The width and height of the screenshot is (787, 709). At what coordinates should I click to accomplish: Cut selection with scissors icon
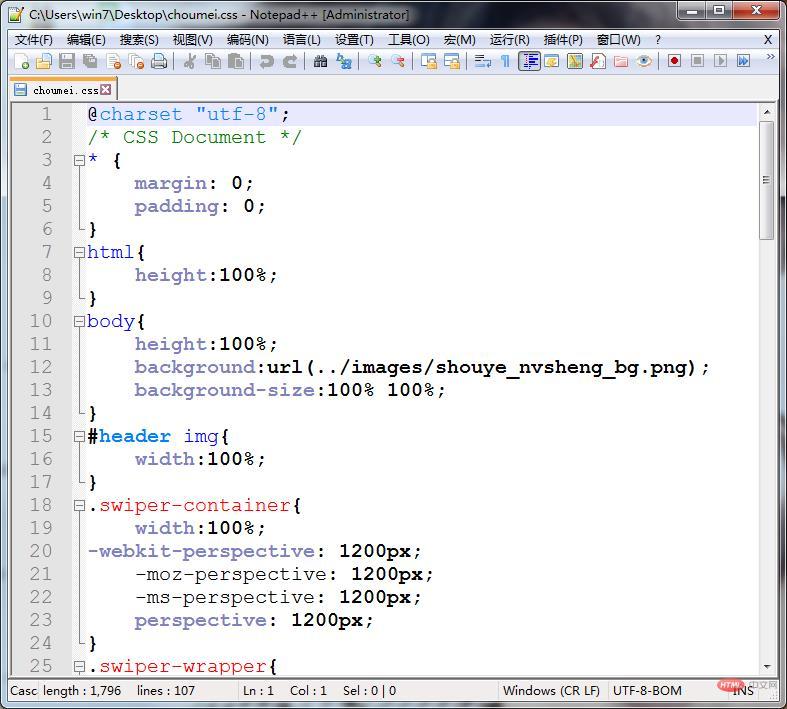[190, 61]
